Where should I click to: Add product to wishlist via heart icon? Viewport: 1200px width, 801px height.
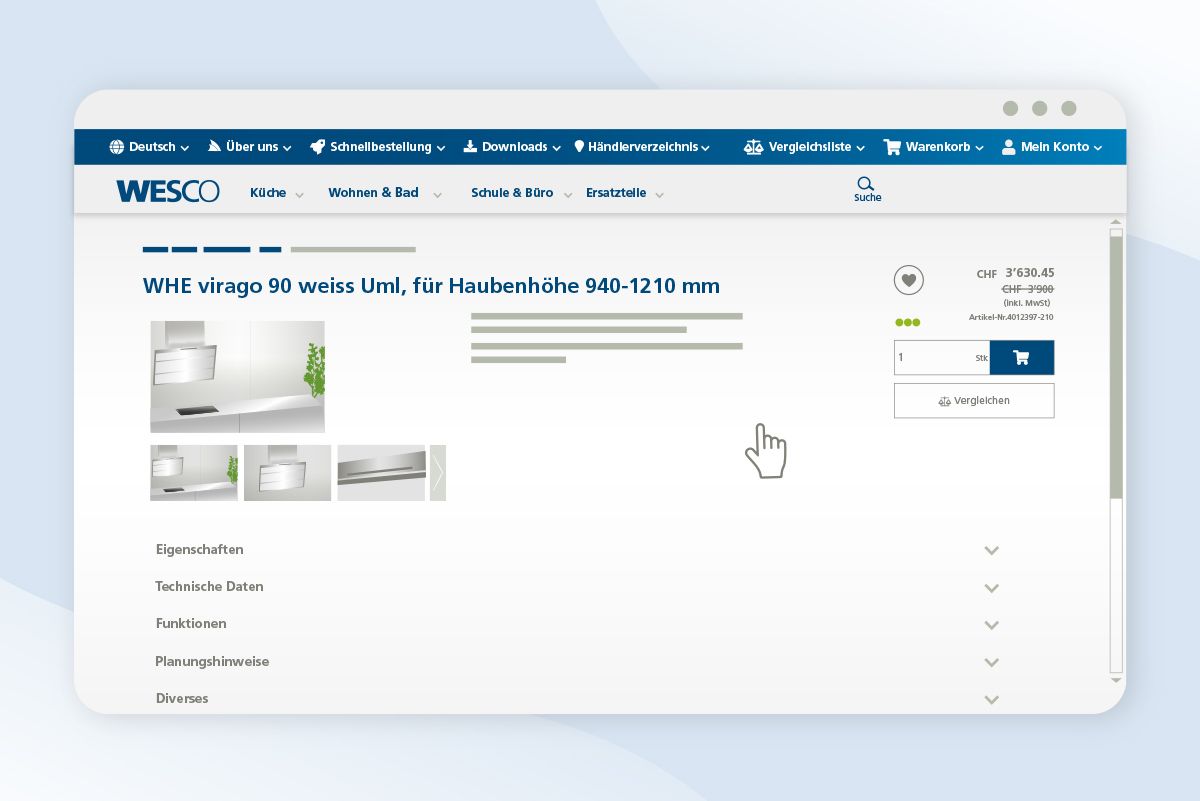coord(908,280)
